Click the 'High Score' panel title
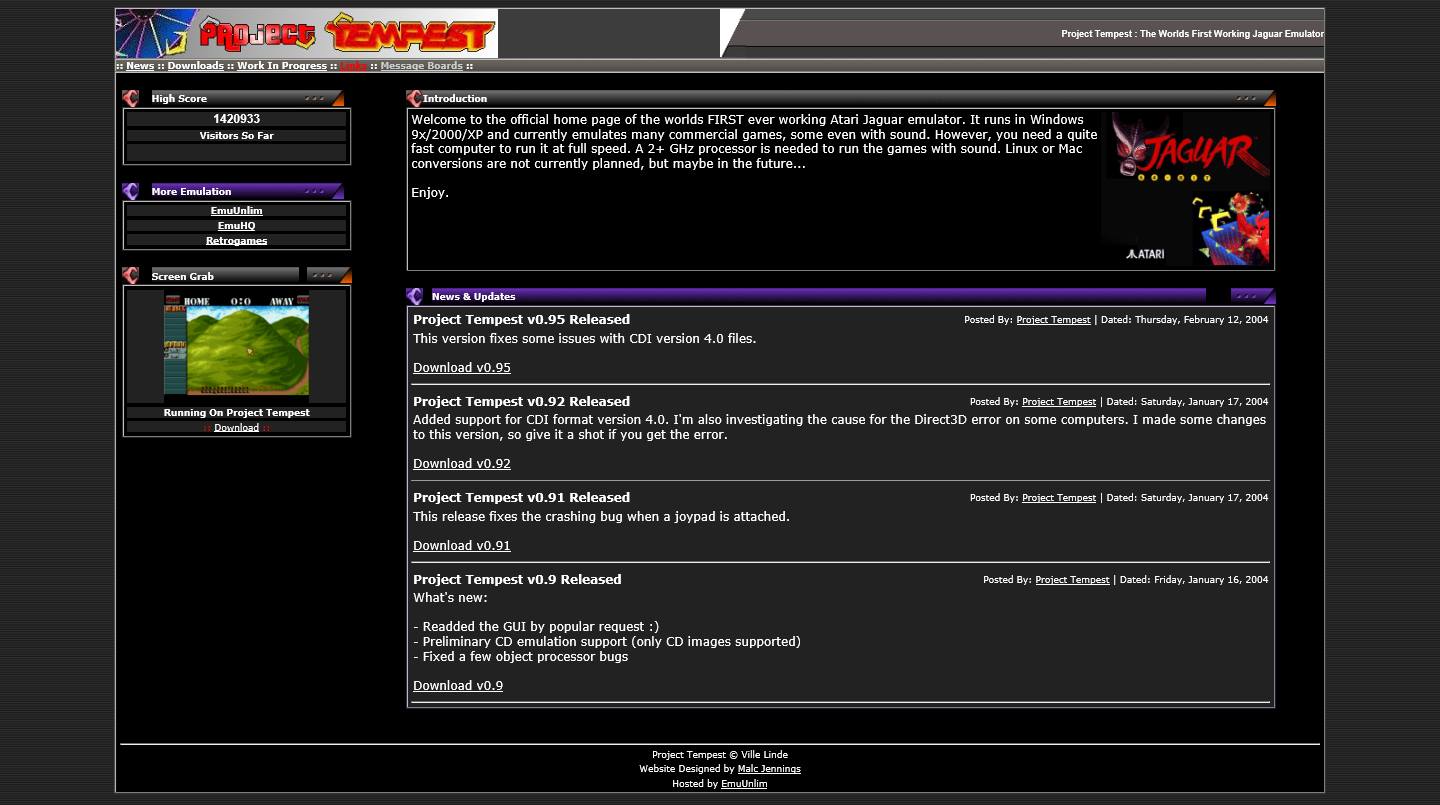Screen dimensions: 1440x805 click(179, 99)
